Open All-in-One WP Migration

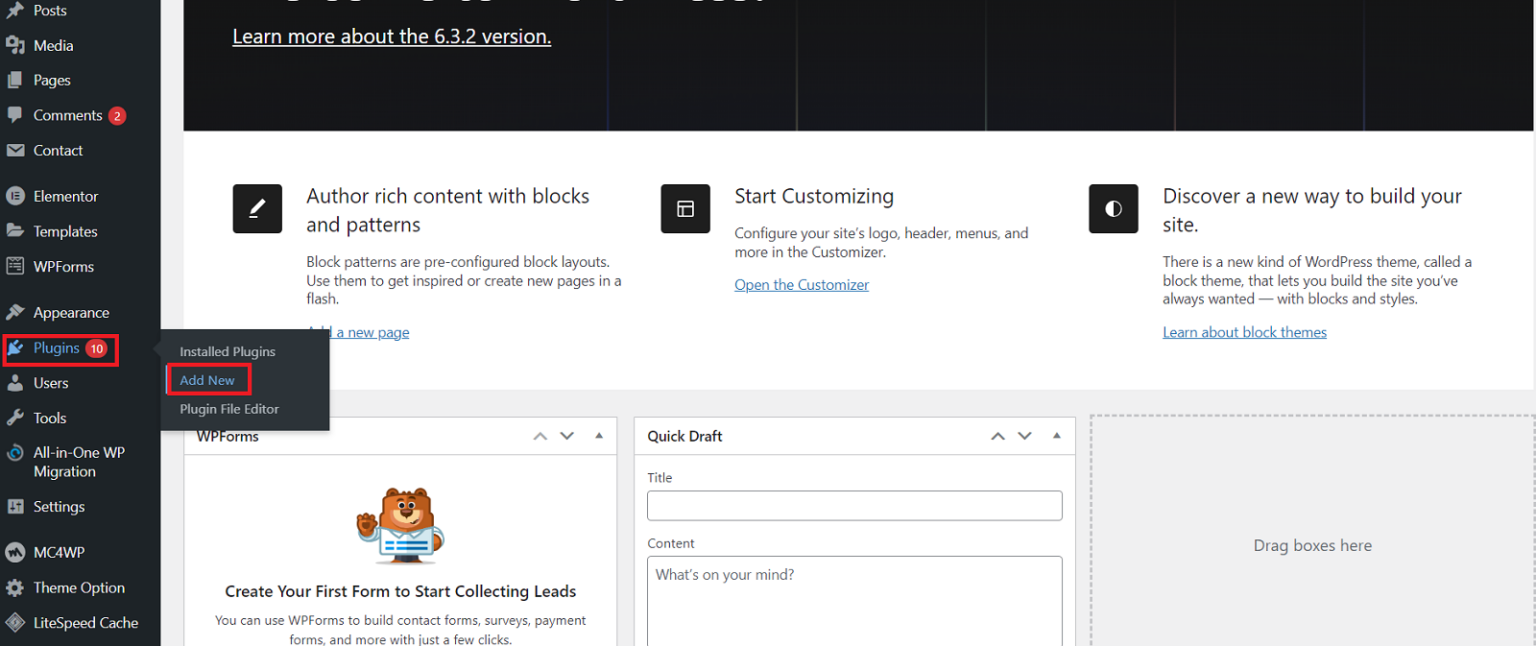click(12, 452)
